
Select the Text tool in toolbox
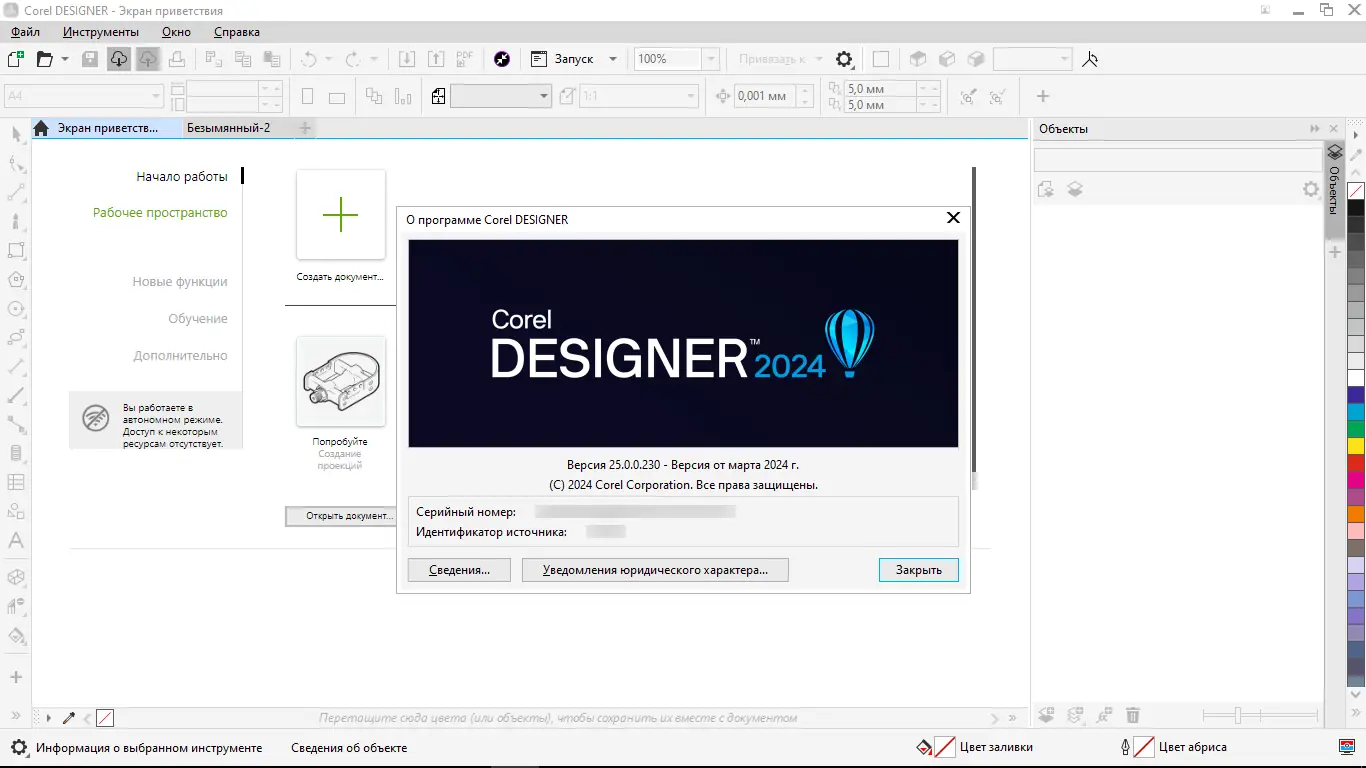tap(16, 541)
